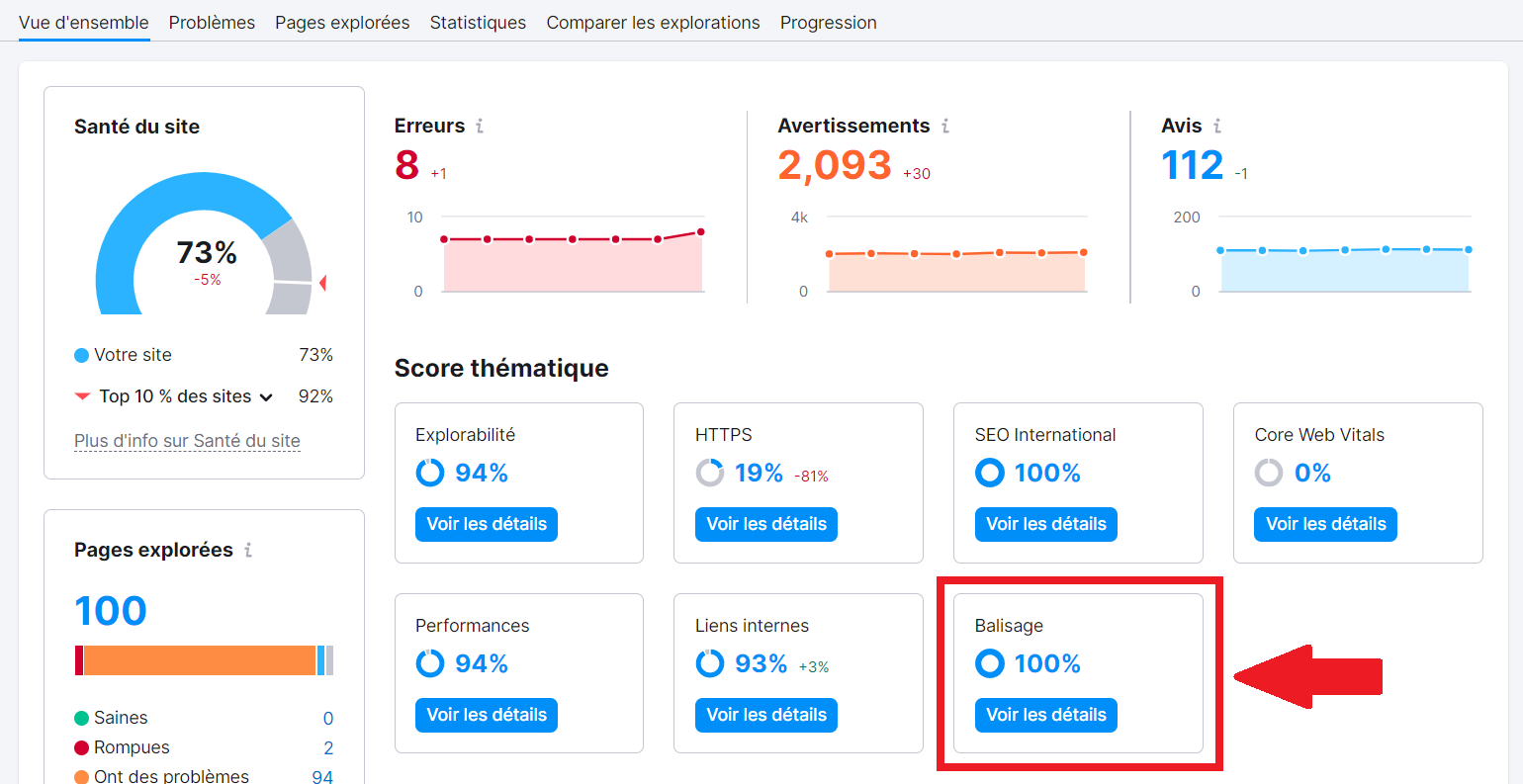
Task: Click the SEO International 100% donut icon
Action: point(990,473)
